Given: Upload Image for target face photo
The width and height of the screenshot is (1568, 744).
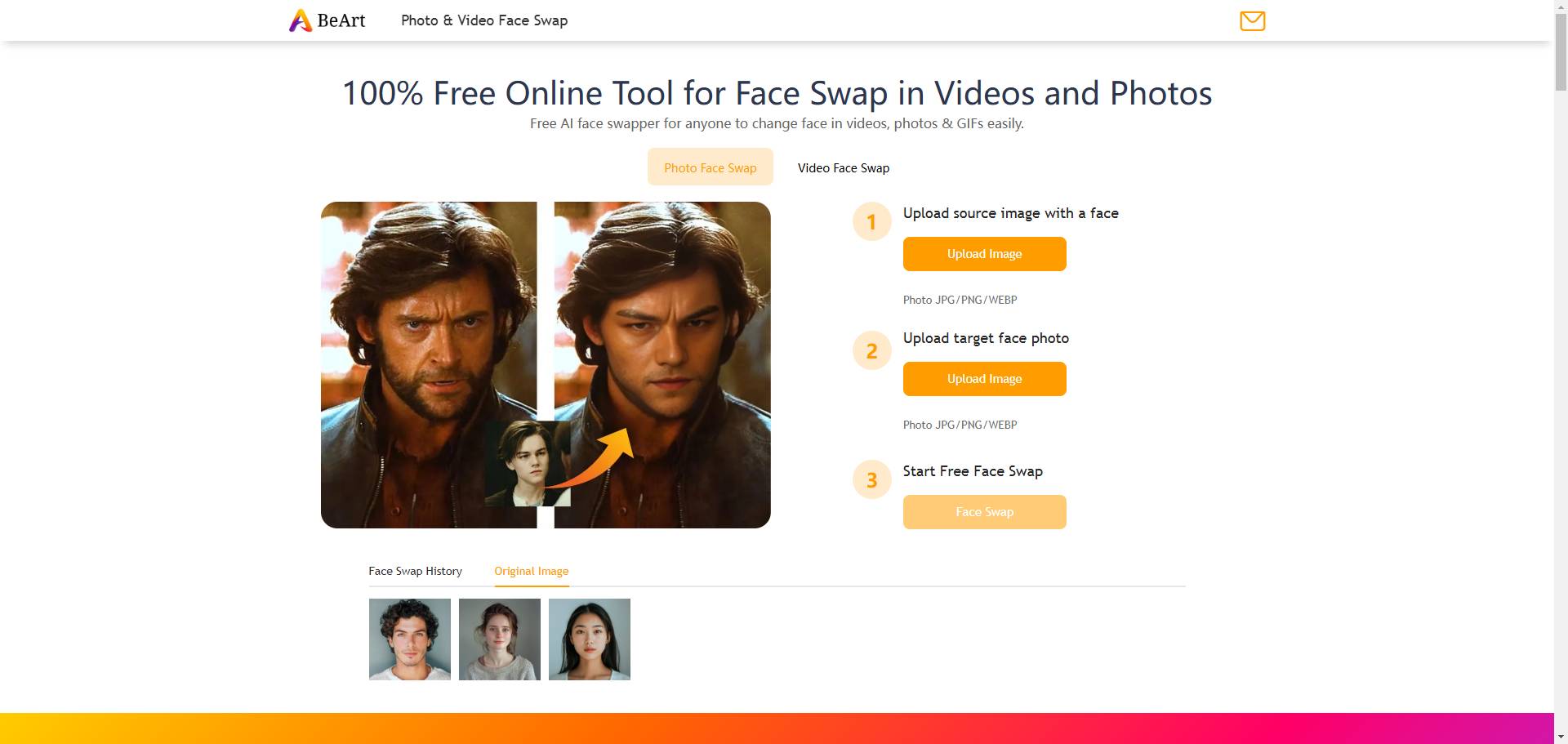Looking at the screenshot, I should coord(984,379).
